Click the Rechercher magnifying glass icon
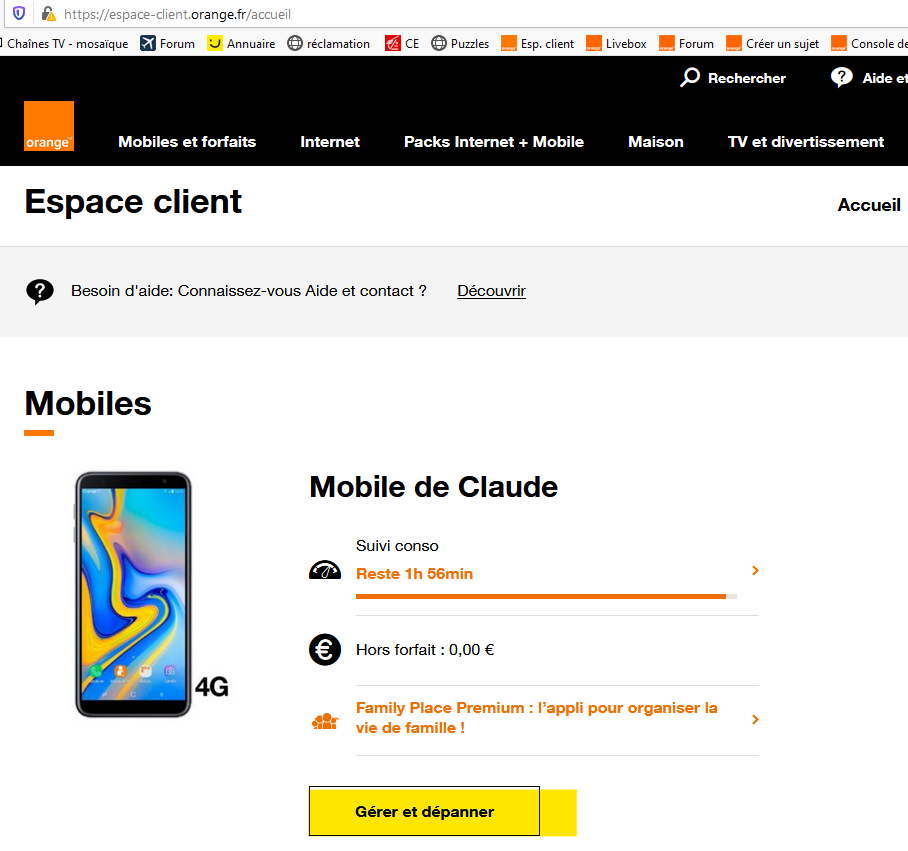The width and height of the screenshot is (908, 851). [690, 78]
